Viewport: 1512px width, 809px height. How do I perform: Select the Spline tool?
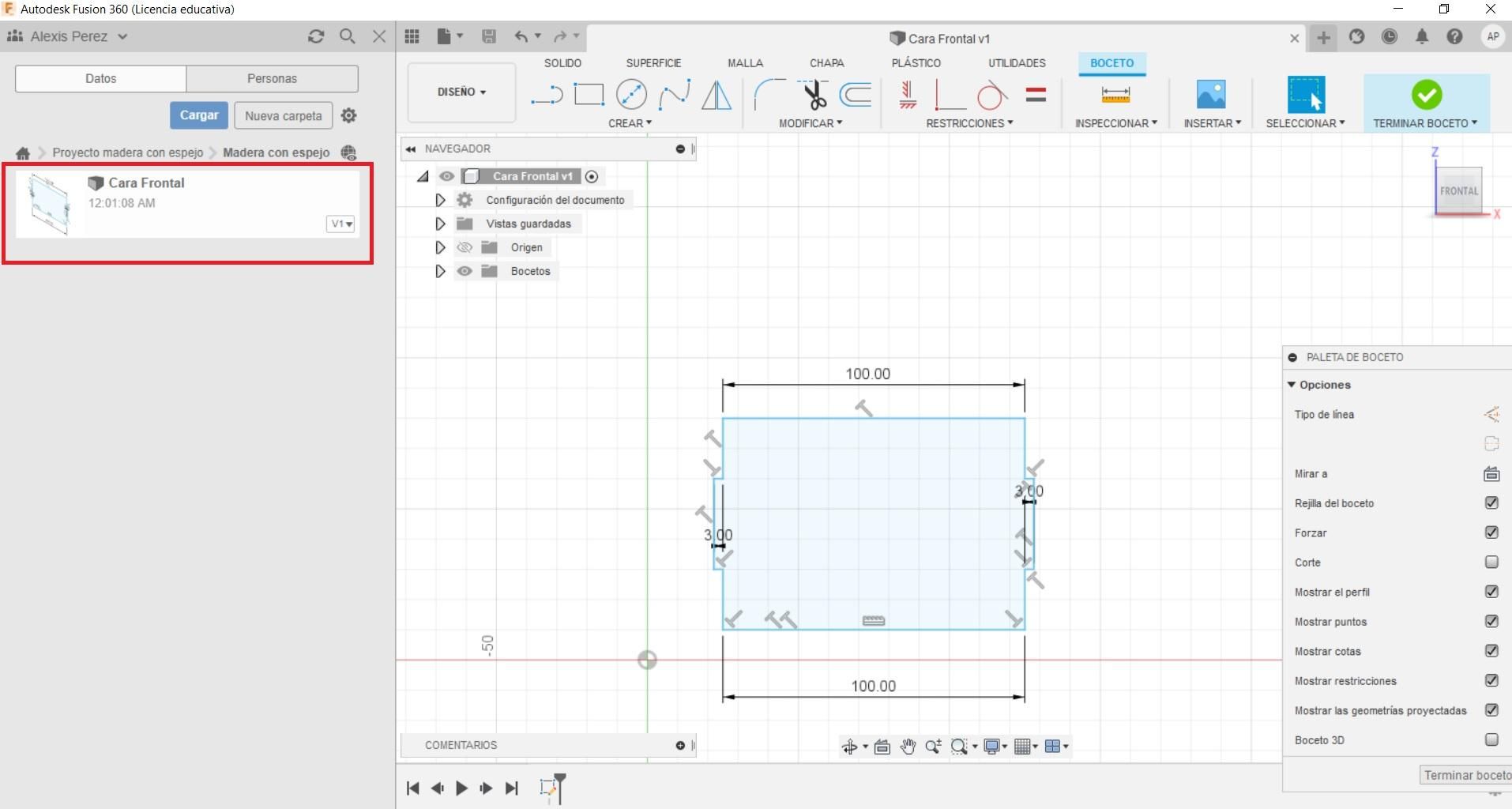pyautogui.click(x=674, y=95)
